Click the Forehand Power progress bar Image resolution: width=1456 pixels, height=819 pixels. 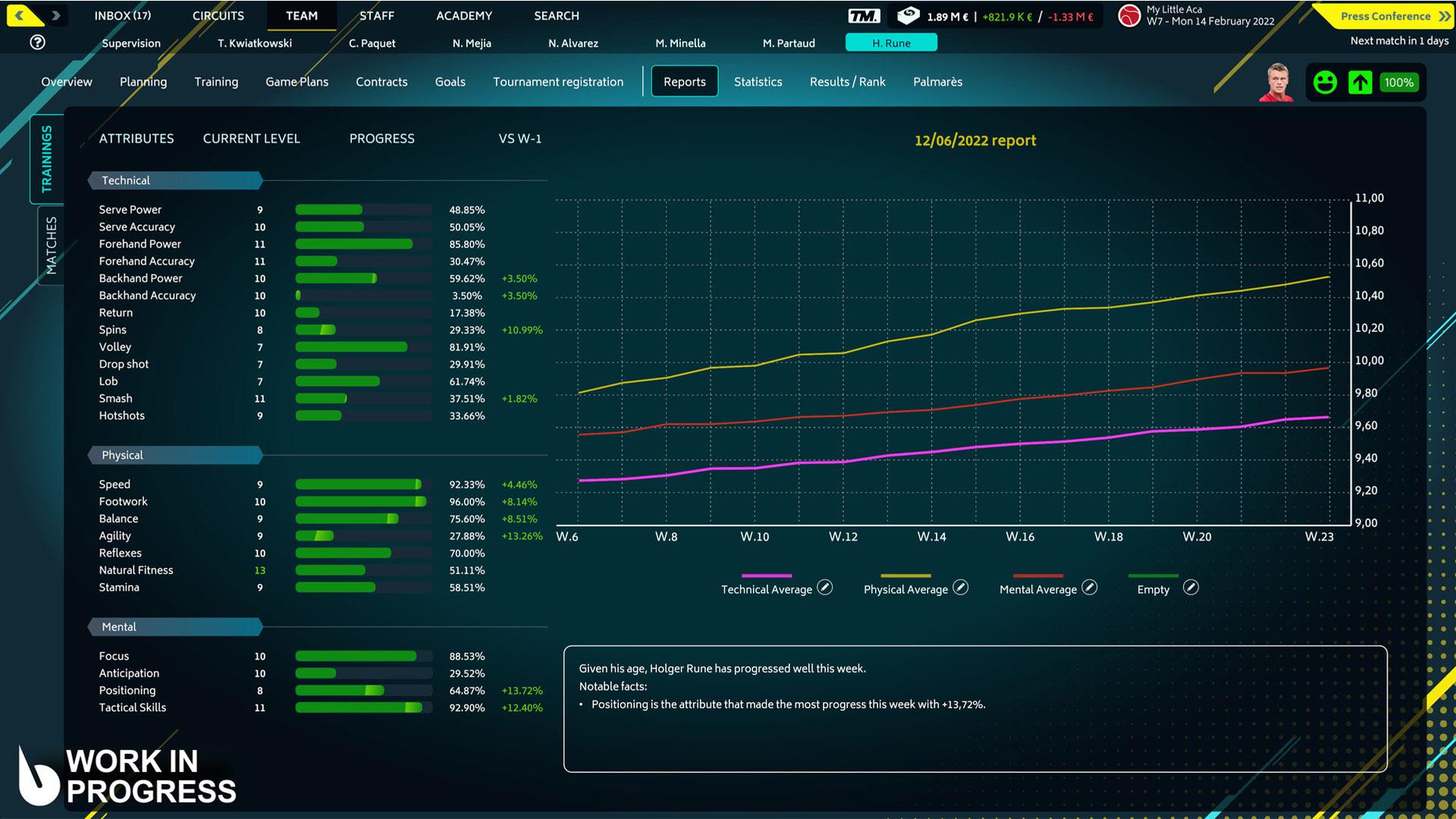pyautogui.click(x=363, y=244)
